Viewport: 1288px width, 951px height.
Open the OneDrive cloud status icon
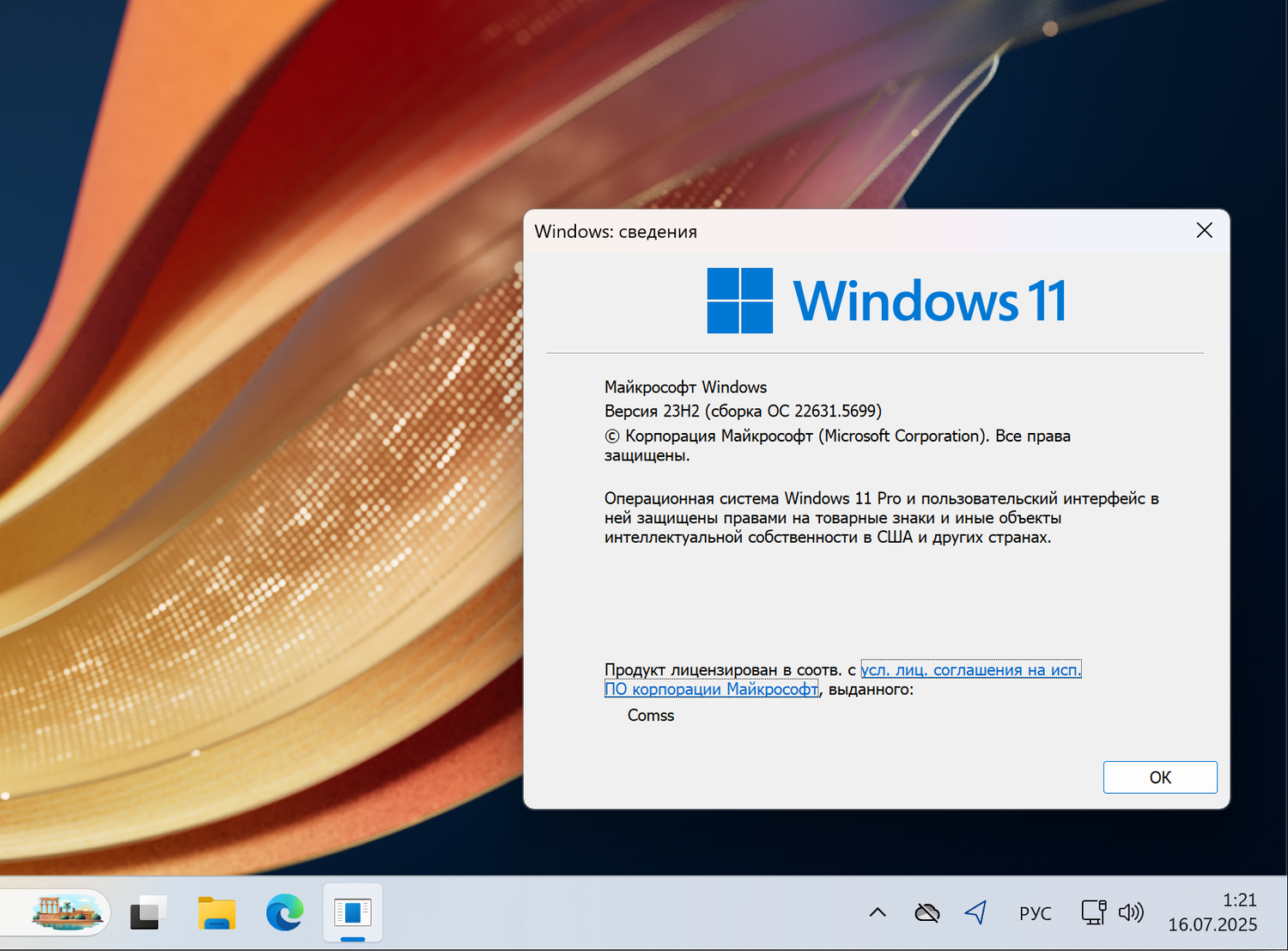pos(927,912)
